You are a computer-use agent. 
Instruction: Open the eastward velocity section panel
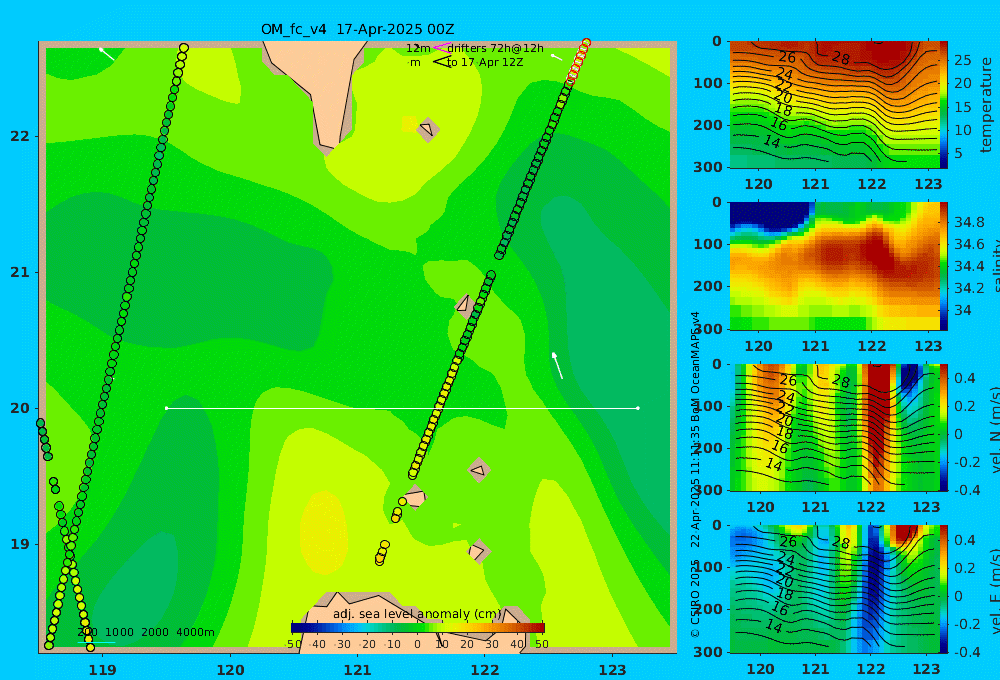pos(834,589)
